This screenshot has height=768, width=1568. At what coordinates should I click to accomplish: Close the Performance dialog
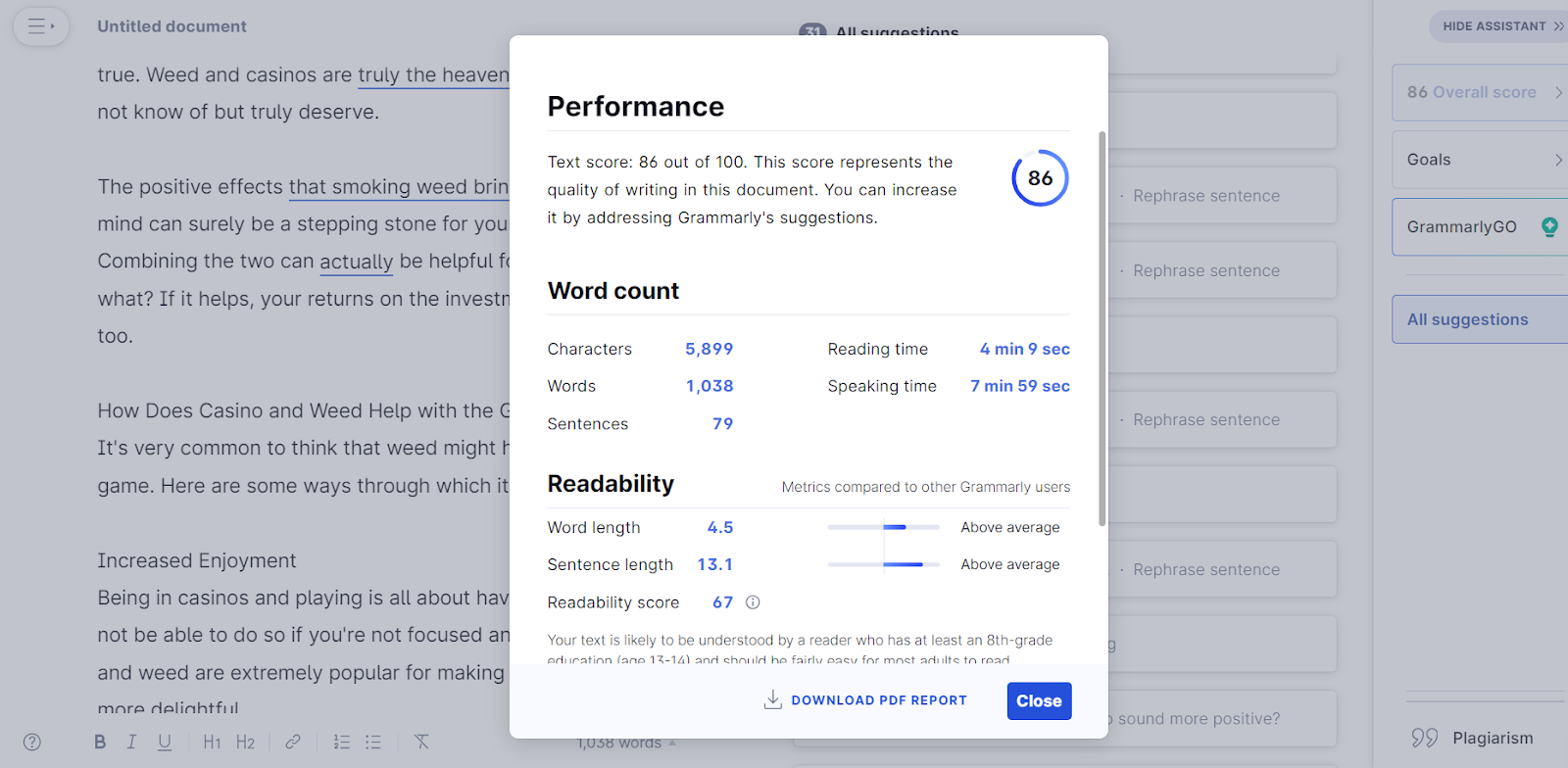tap(1039, 700)
